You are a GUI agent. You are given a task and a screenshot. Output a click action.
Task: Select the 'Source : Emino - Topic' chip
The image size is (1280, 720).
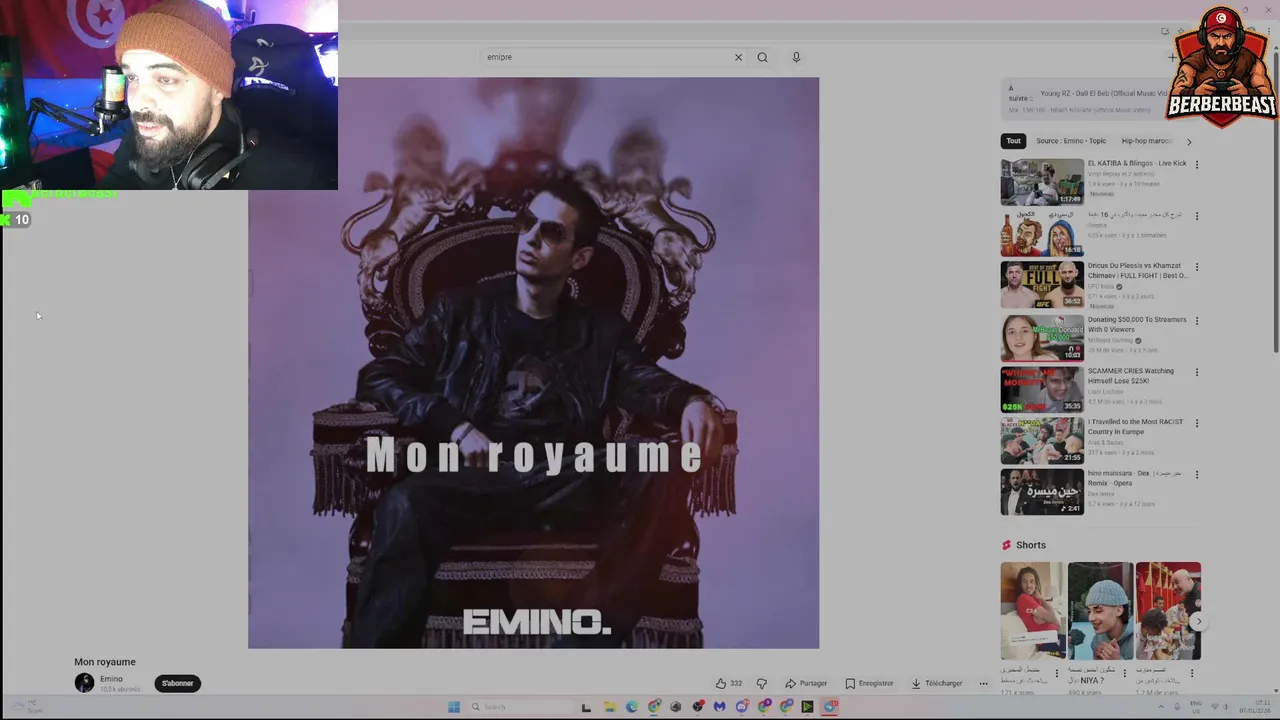1071,141
